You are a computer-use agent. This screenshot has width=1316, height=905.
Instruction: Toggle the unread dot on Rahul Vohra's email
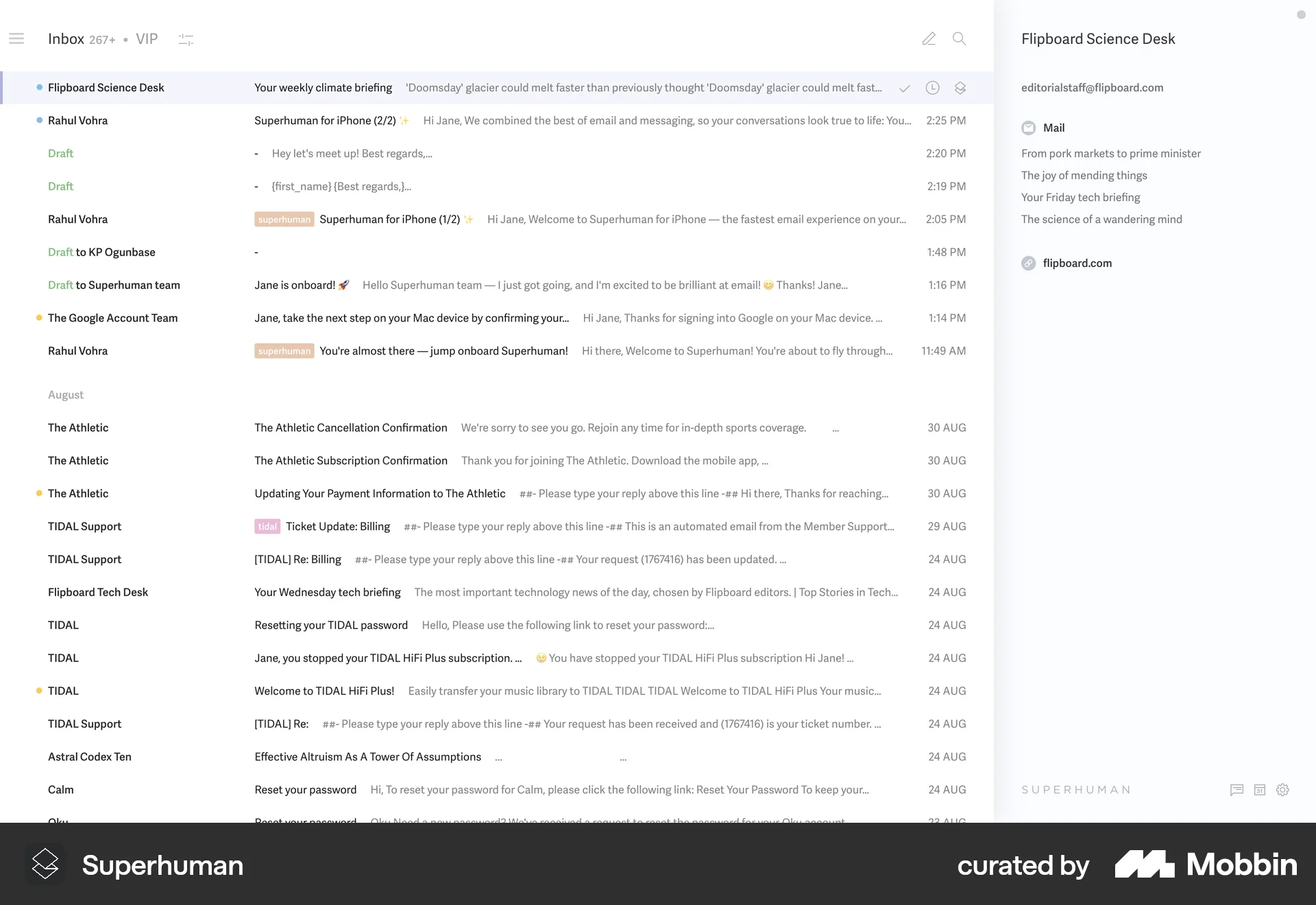(39, 120)
